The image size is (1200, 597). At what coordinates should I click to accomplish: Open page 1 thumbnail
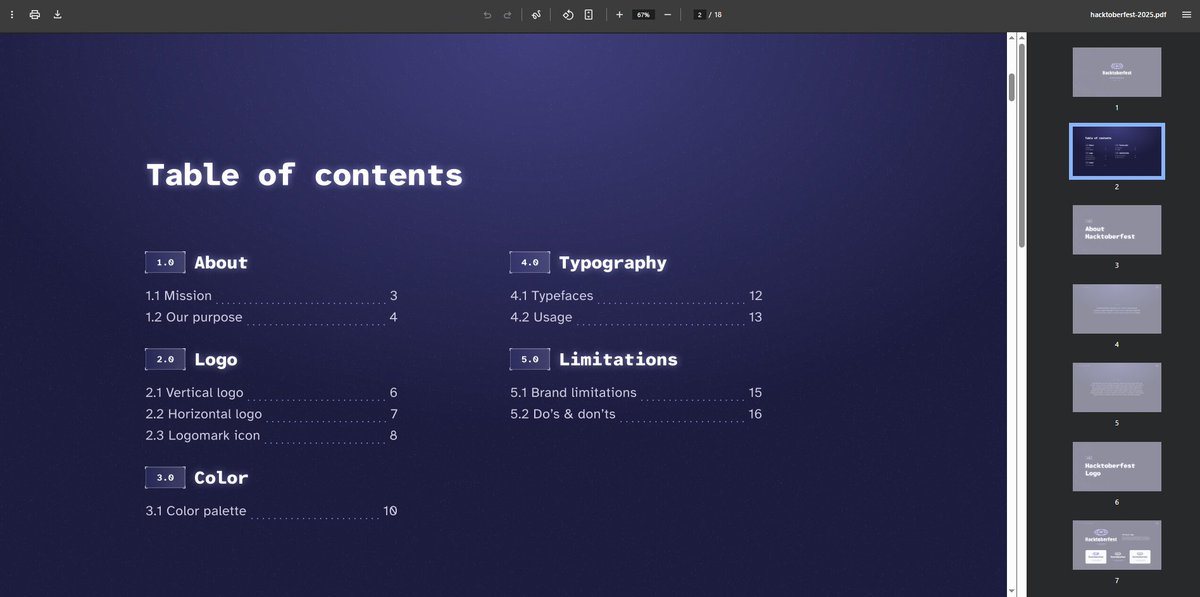[x=1117, y=72]
